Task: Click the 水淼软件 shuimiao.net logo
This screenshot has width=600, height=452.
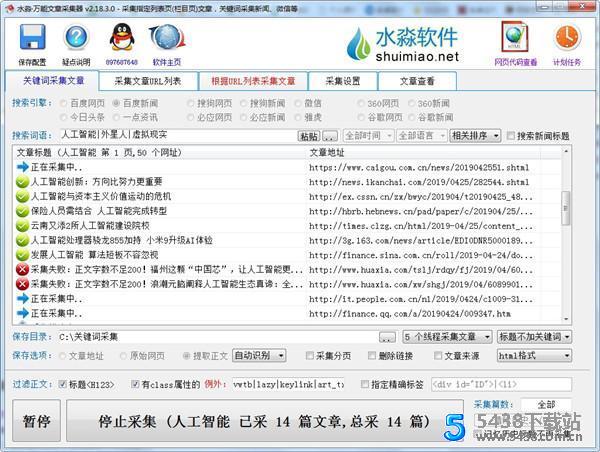Action: click(403, 45)
